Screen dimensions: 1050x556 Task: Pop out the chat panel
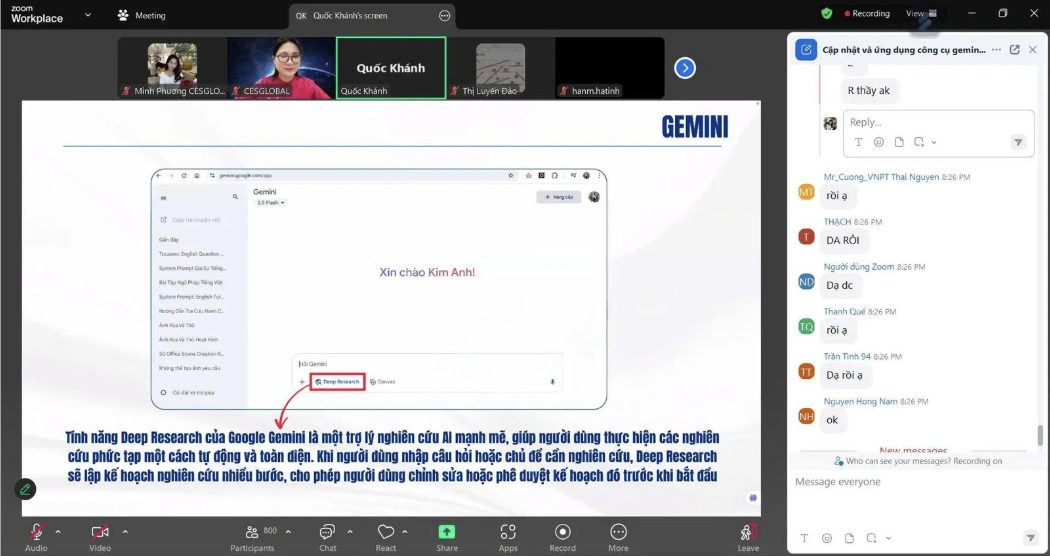(1015, 50)
